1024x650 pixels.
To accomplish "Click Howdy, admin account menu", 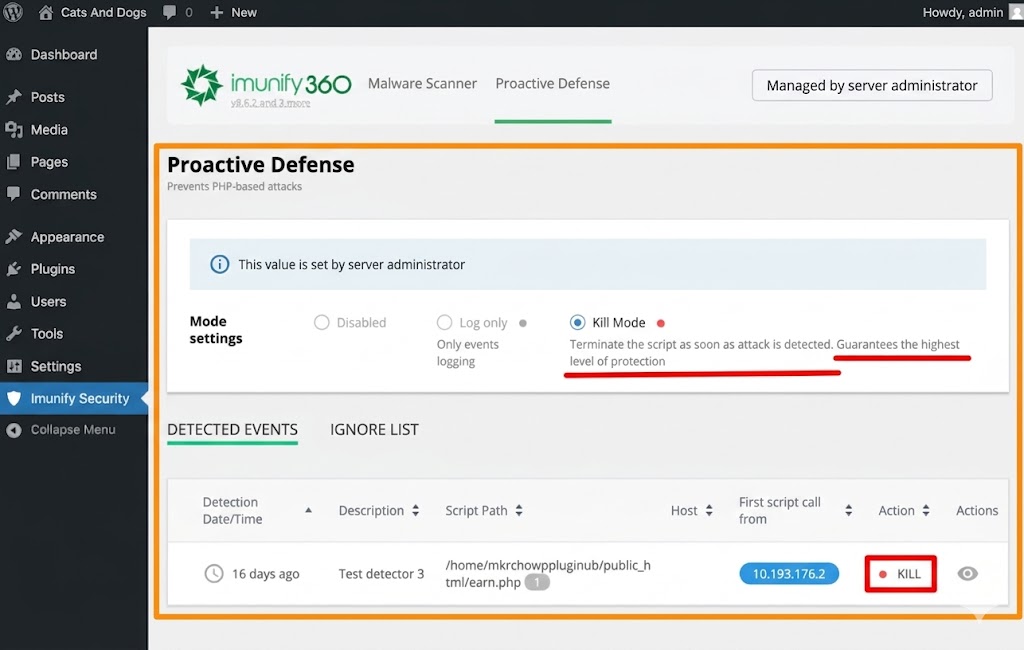I will (x=962, y=12).
